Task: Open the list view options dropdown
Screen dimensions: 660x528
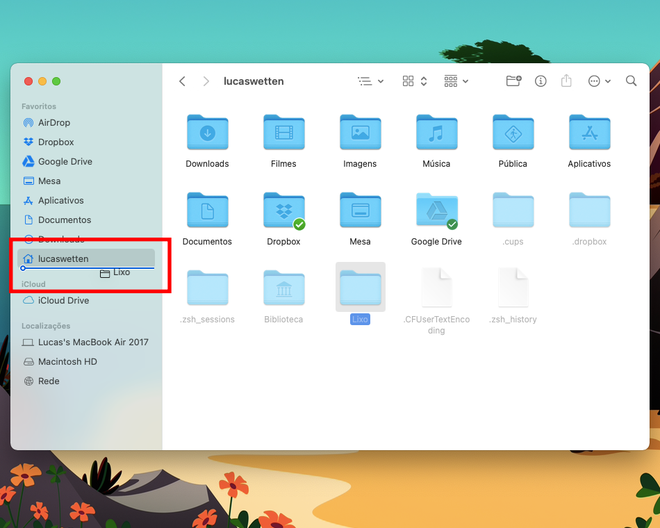Action: point(370,81)
